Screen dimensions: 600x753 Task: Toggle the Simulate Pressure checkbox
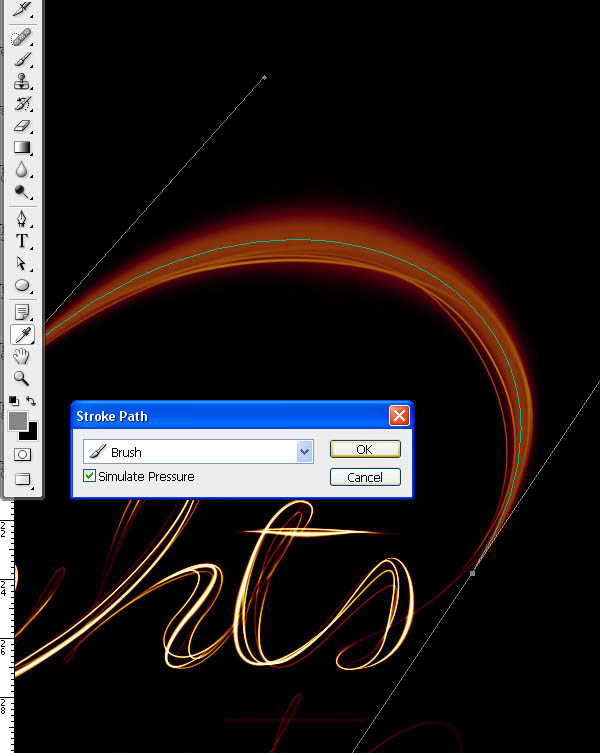90,477
